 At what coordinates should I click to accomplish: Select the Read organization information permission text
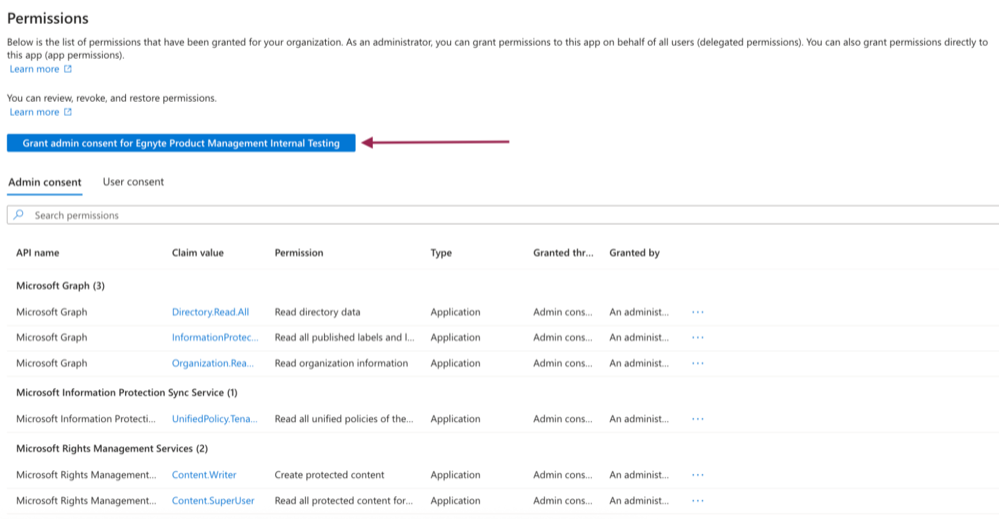341,363
